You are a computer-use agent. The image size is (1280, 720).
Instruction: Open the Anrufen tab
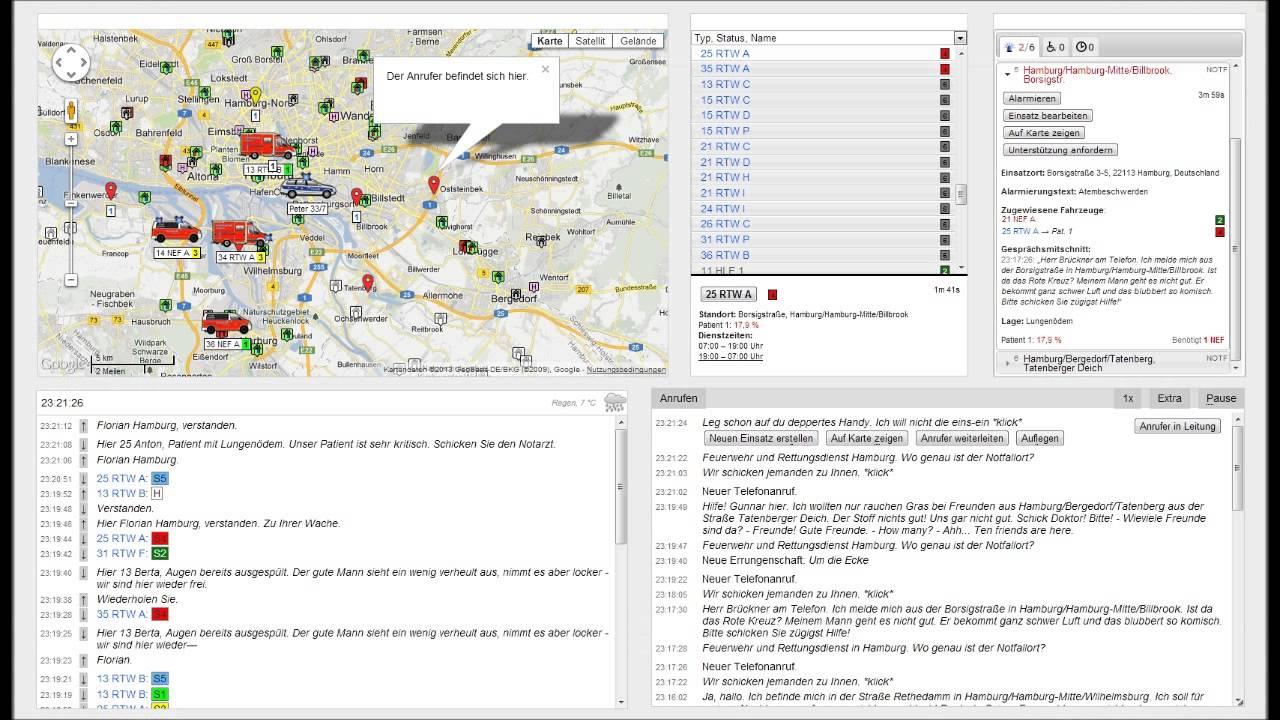tap(679, 398)
